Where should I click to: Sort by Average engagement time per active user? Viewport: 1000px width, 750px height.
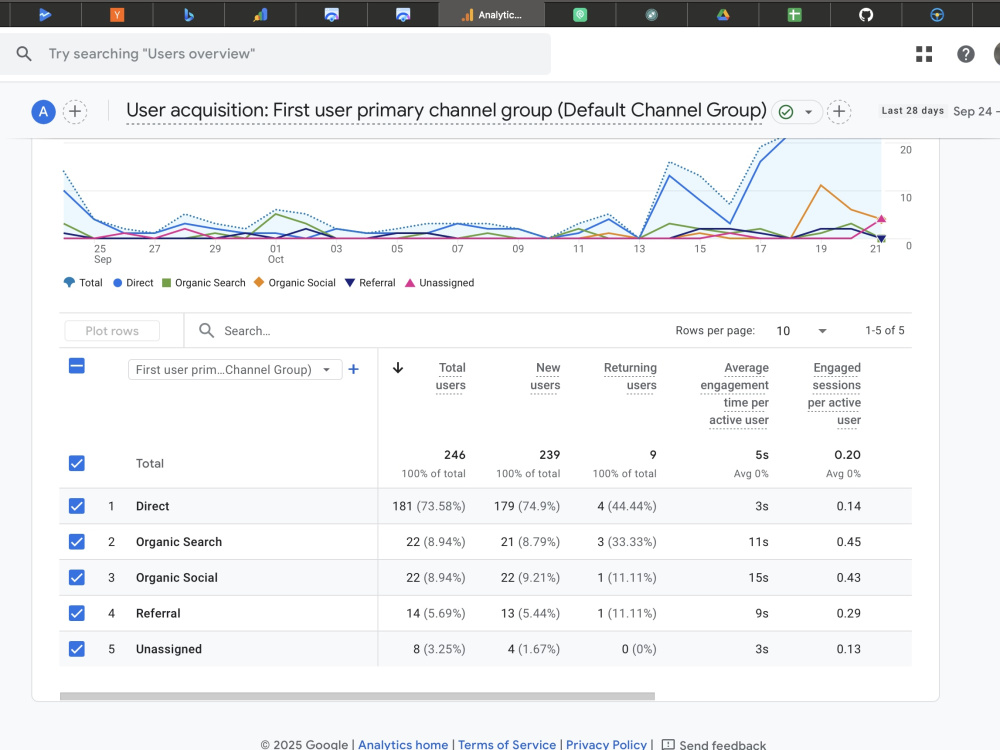click(735, 393)
